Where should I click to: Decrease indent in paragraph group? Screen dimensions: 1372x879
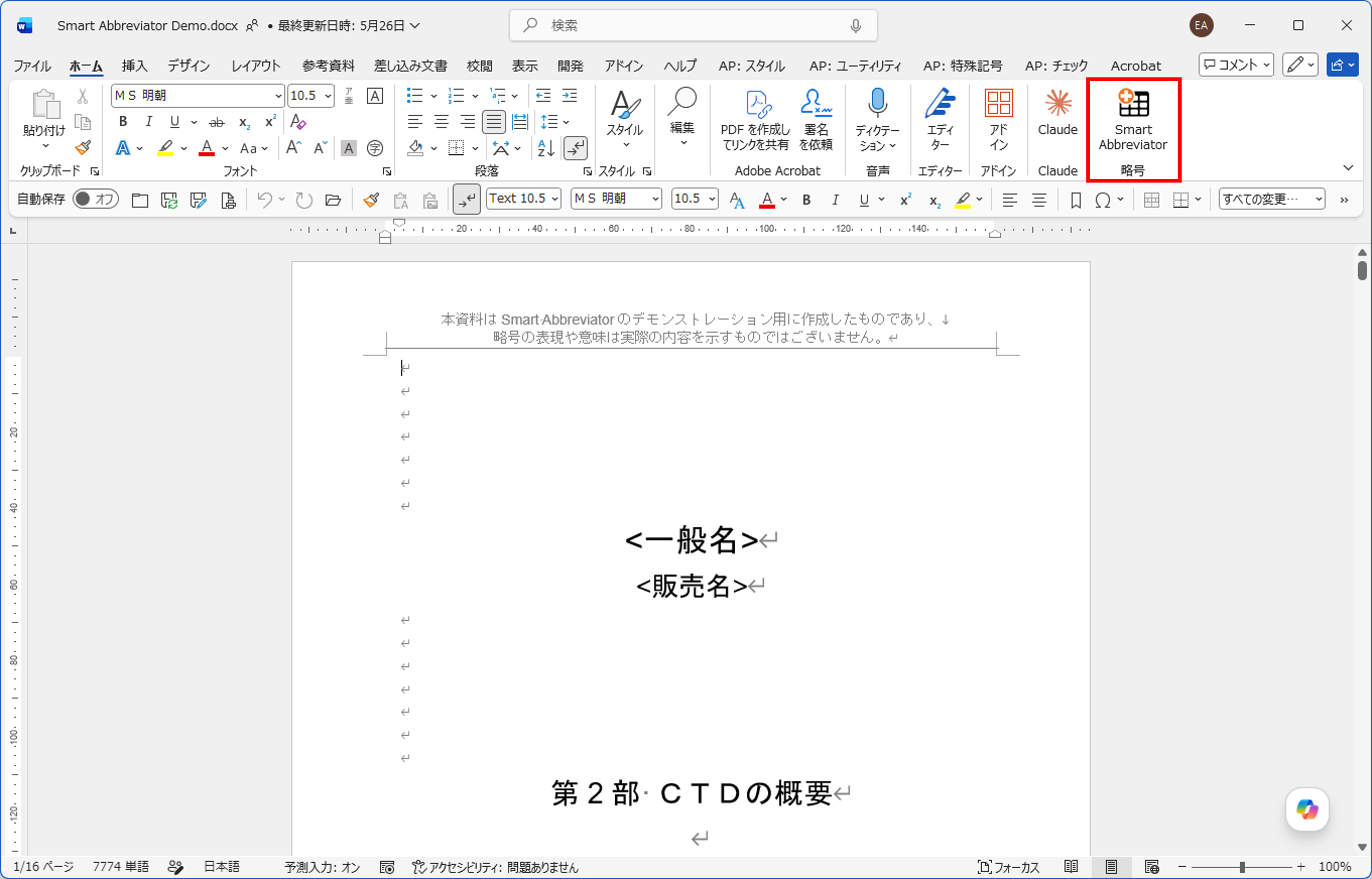click(x=543, y=95)
